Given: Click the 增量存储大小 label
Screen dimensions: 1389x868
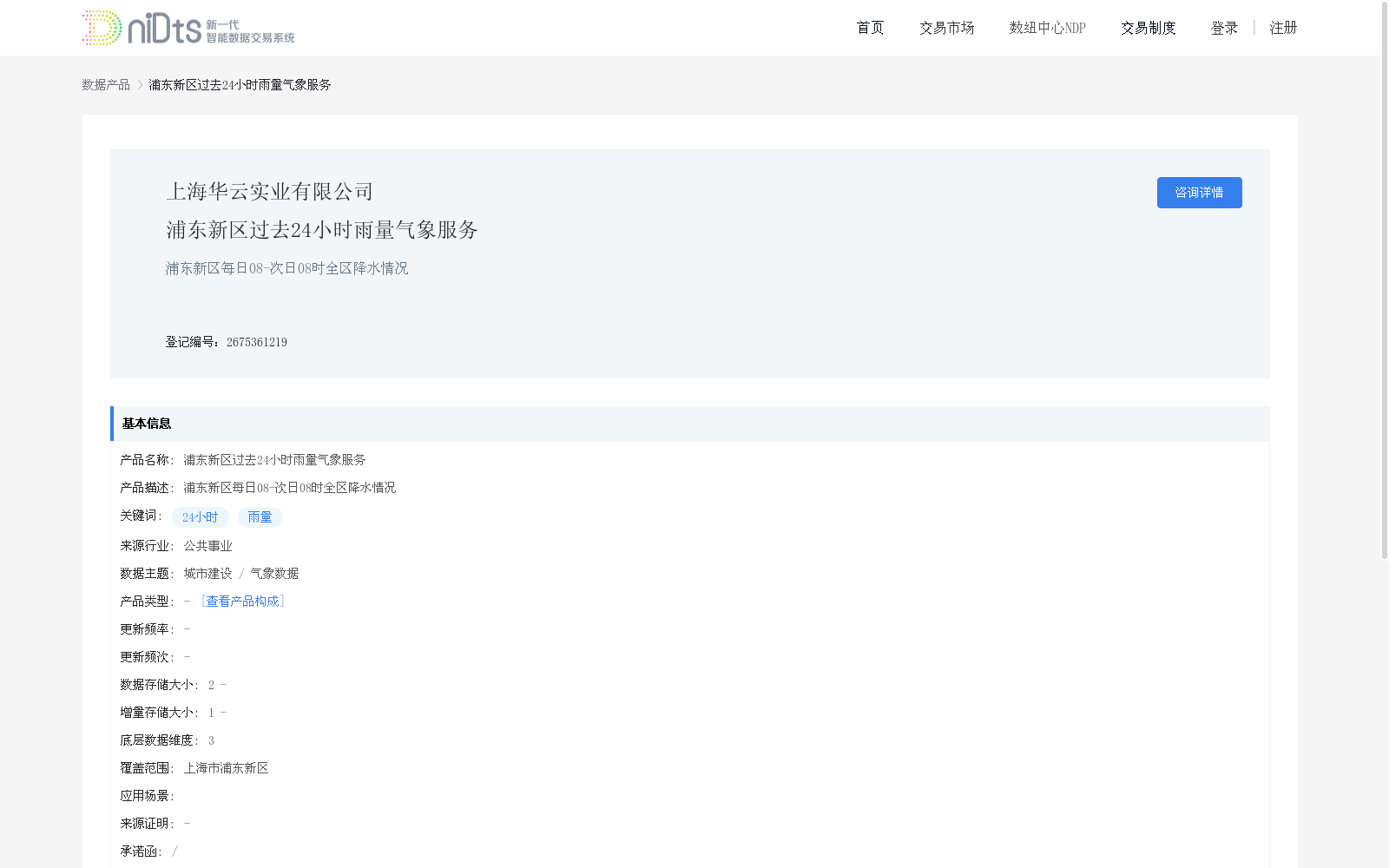Looking at the screenshot, I should click(160, 712).
